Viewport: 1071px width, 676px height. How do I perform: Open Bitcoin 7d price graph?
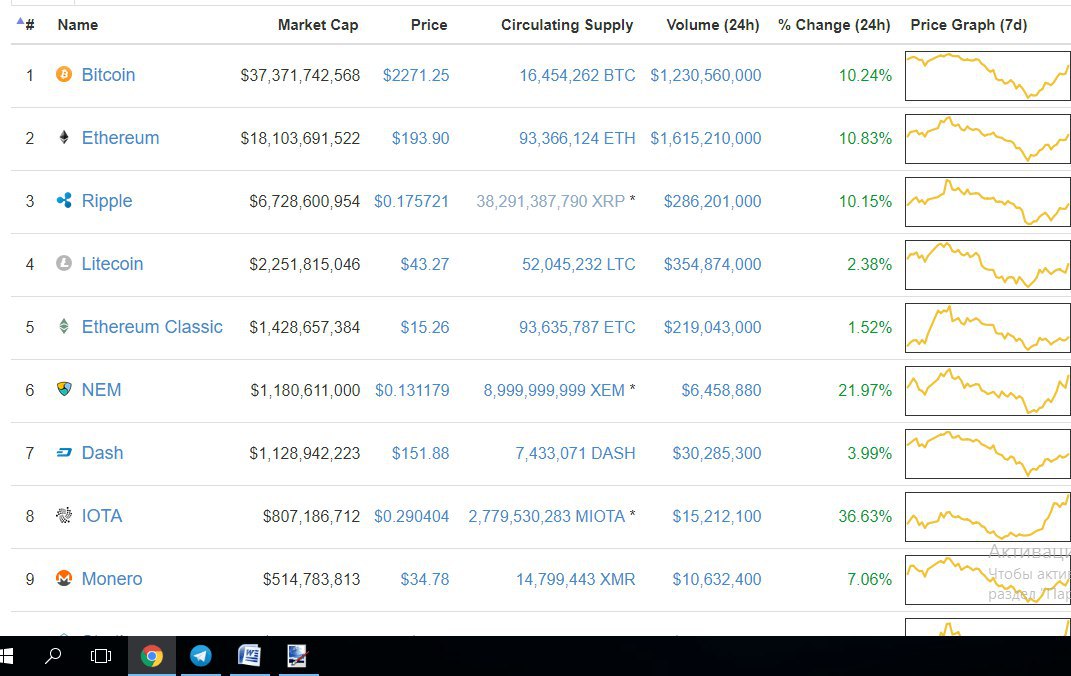coord(988,76)
